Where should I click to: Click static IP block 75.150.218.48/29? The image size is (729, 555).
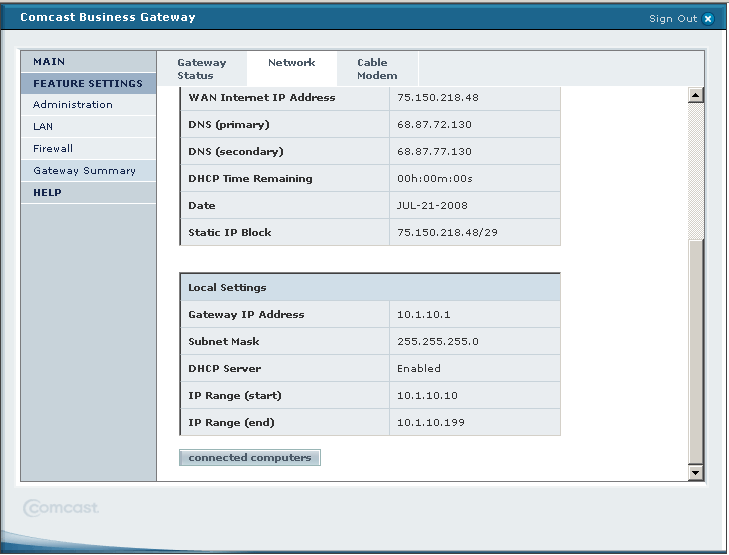click(x=447, y=232)
